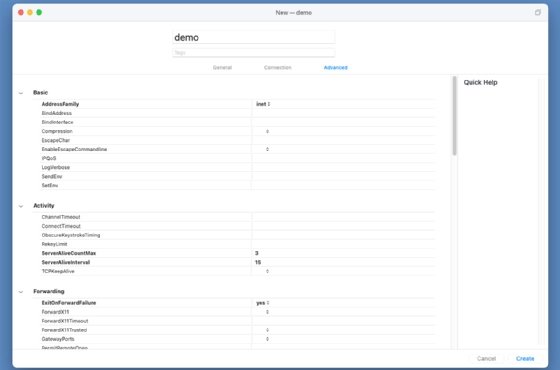
Task: Select the EscapeChar row label
Action: [x=56, y=140]
